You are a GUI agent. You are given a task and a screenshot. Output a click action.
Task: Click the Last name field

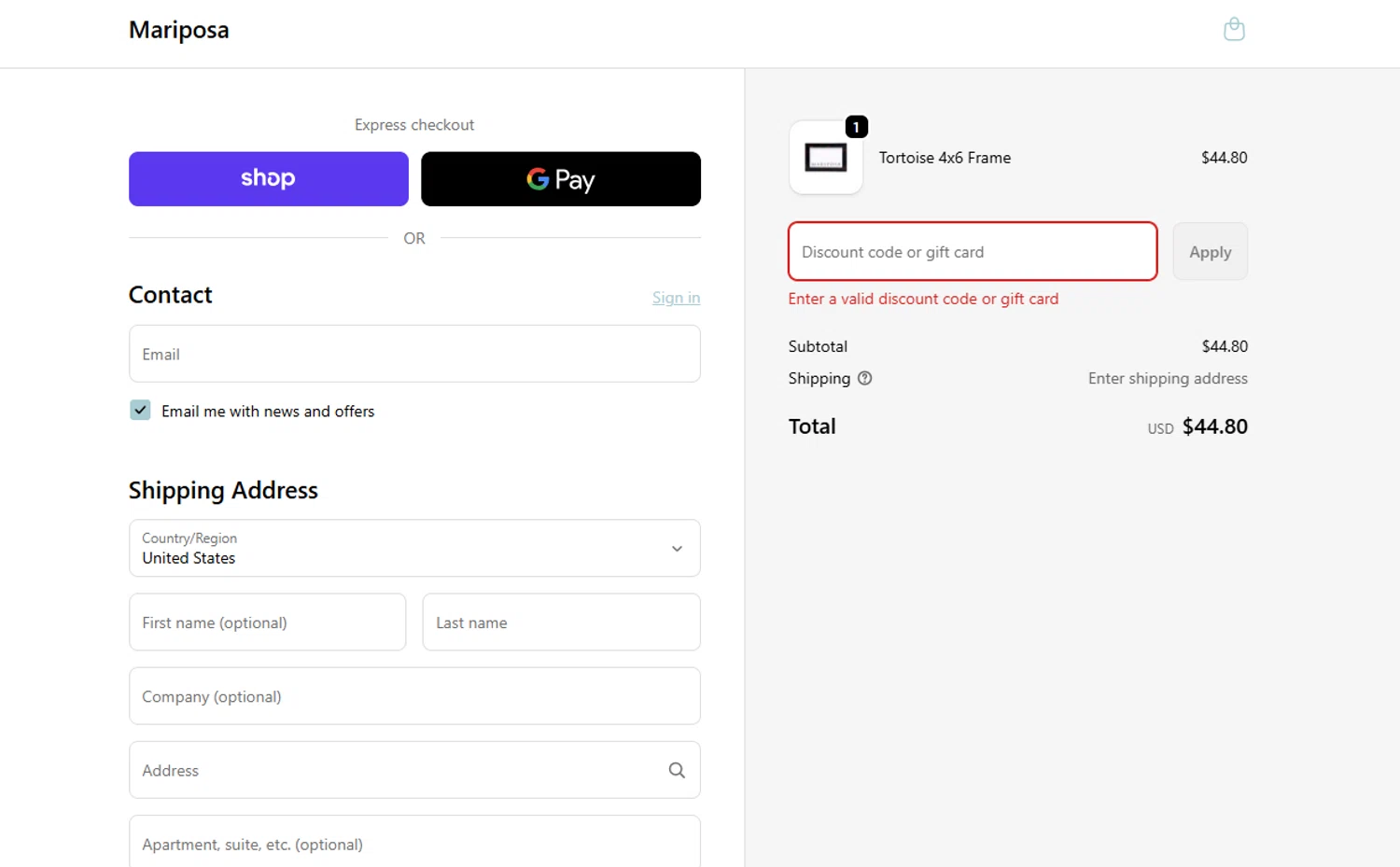coord(562,622)
